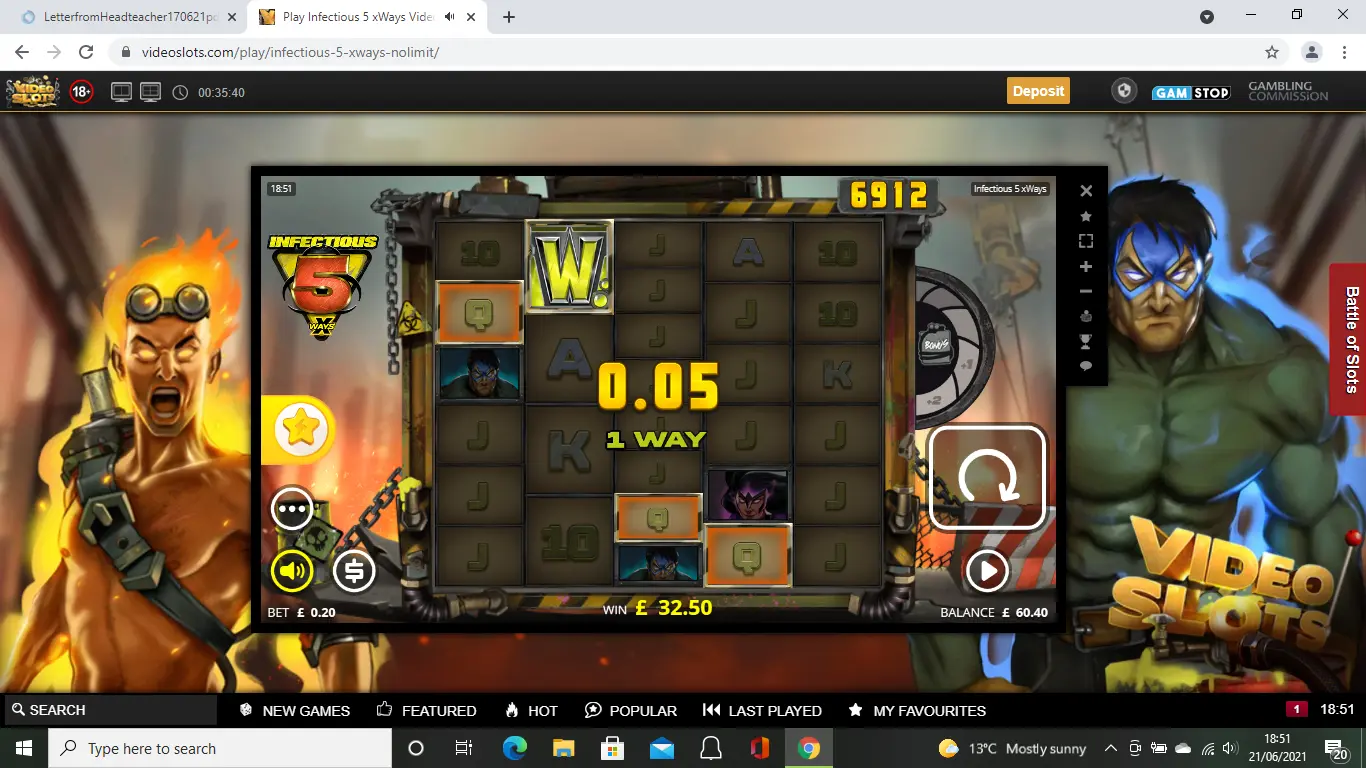The image size is (1366, 768).
Task: Show hidden system tray icons
Action: 1110,748
